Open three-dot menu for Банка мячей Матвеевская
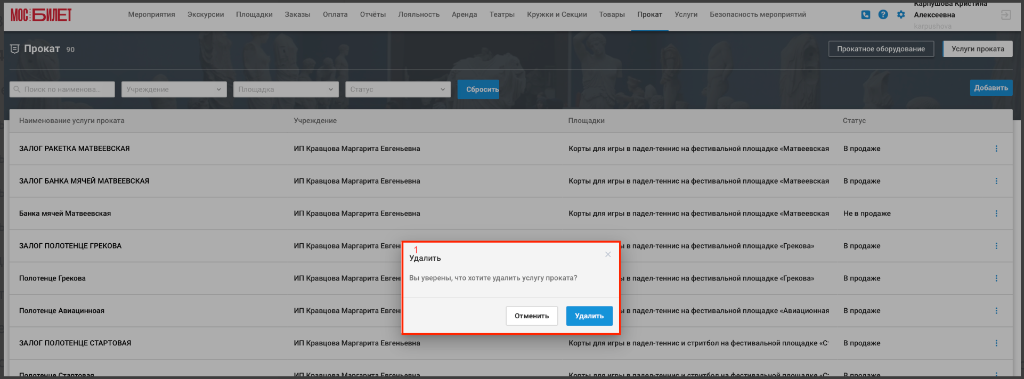This screenshot has width=1024, height=379. (997, 214)
